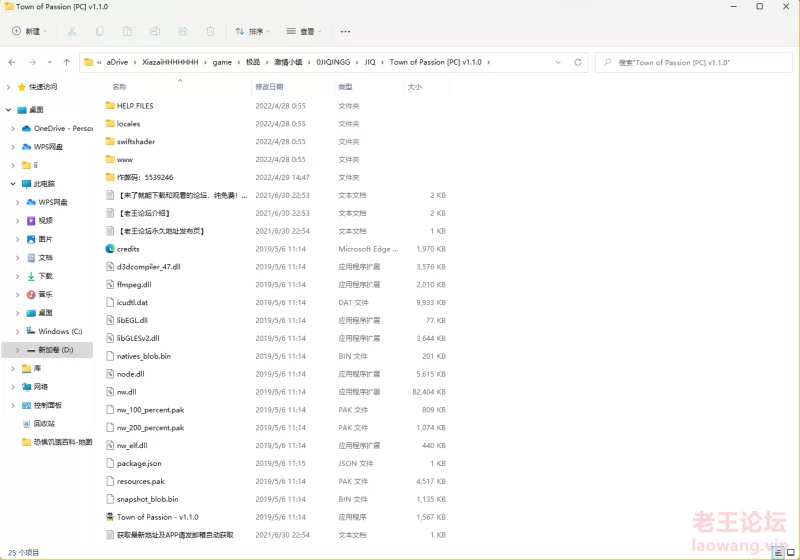
Task: Select nw_100_percent.pak file
Action: tap(150, 410)
